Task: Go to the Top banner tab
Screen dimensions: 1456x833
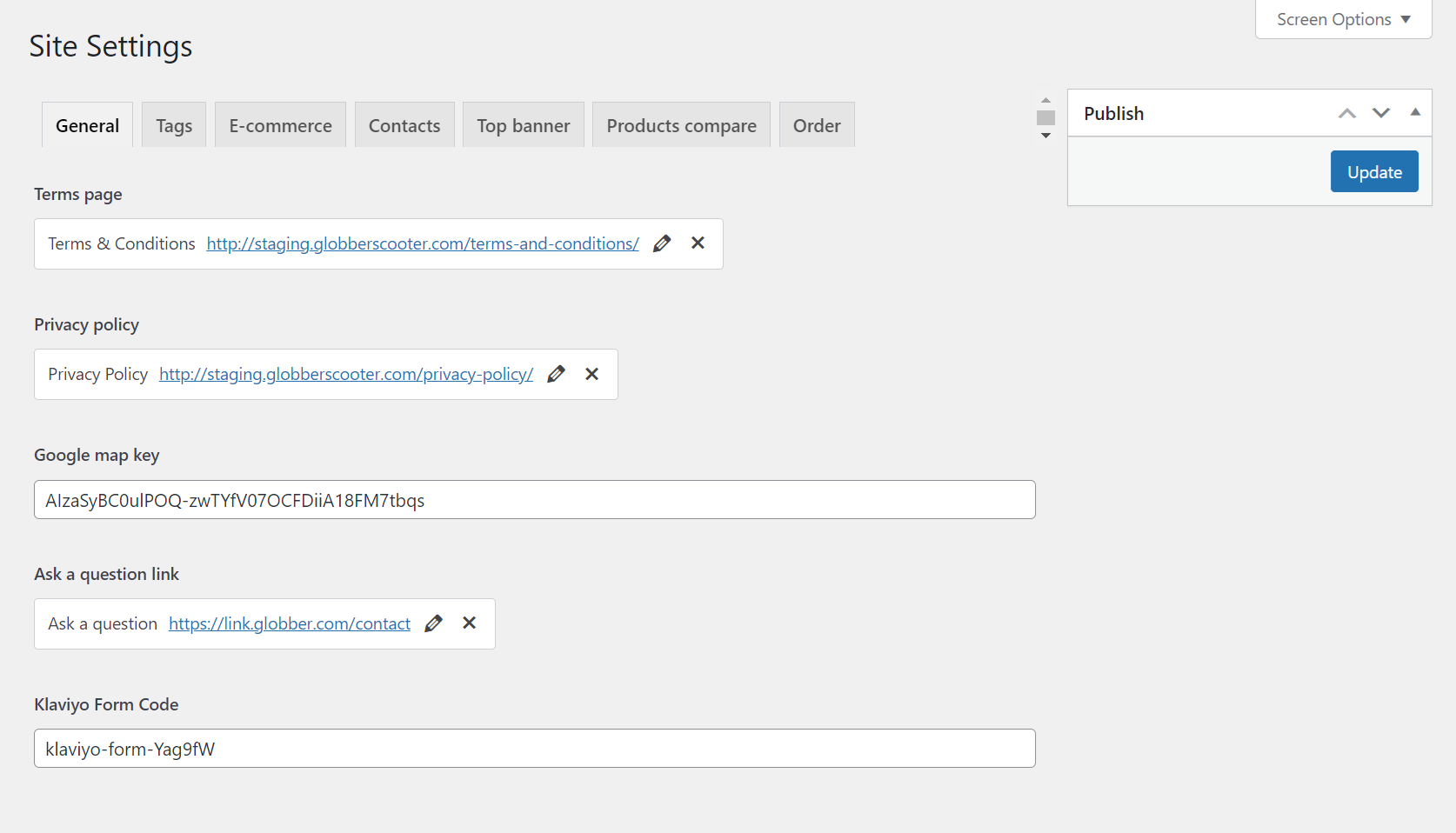Action: click(523, 125)
